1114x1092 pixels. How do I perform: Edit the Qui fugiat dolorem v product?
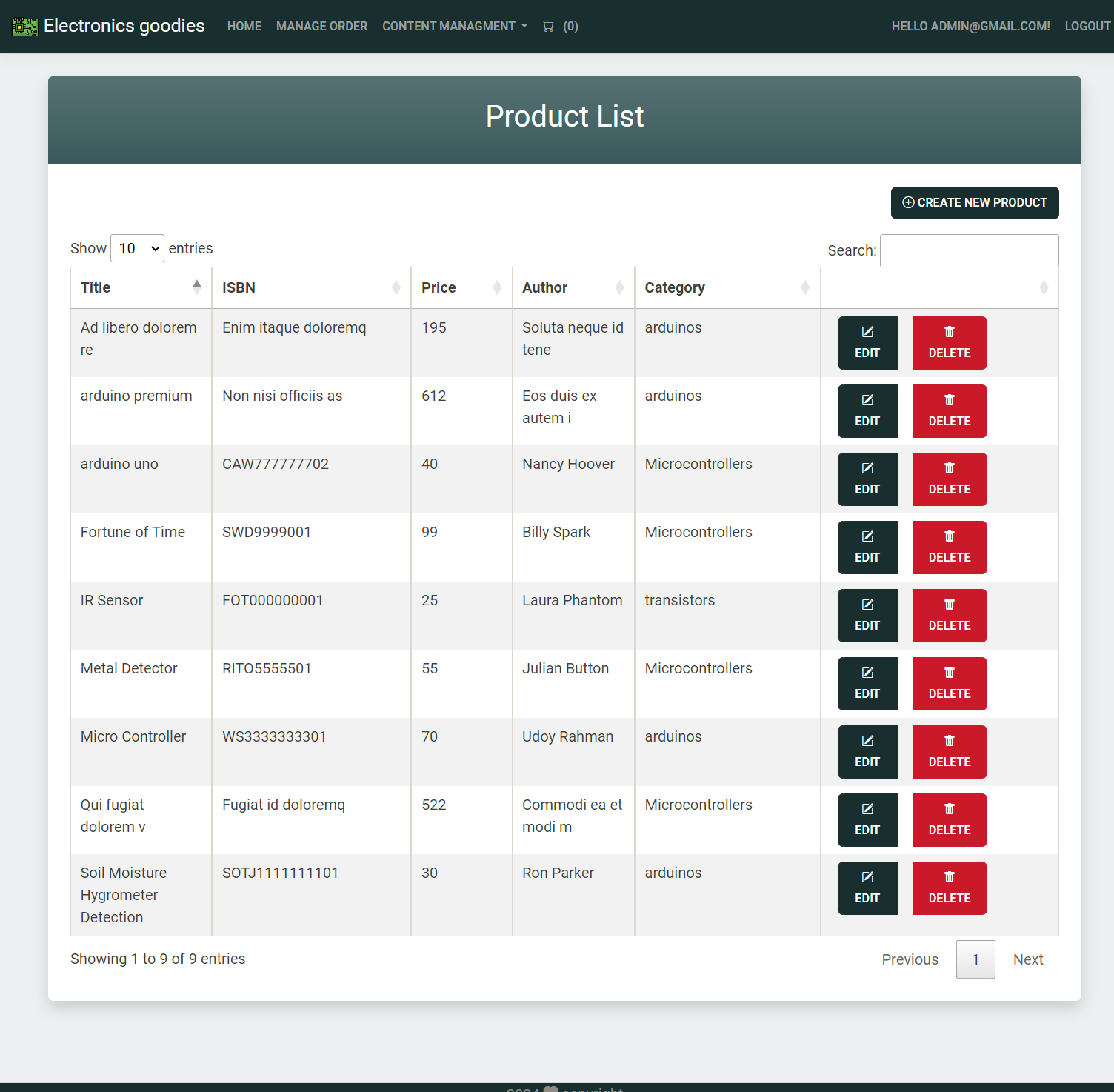(x=867, y=820)
